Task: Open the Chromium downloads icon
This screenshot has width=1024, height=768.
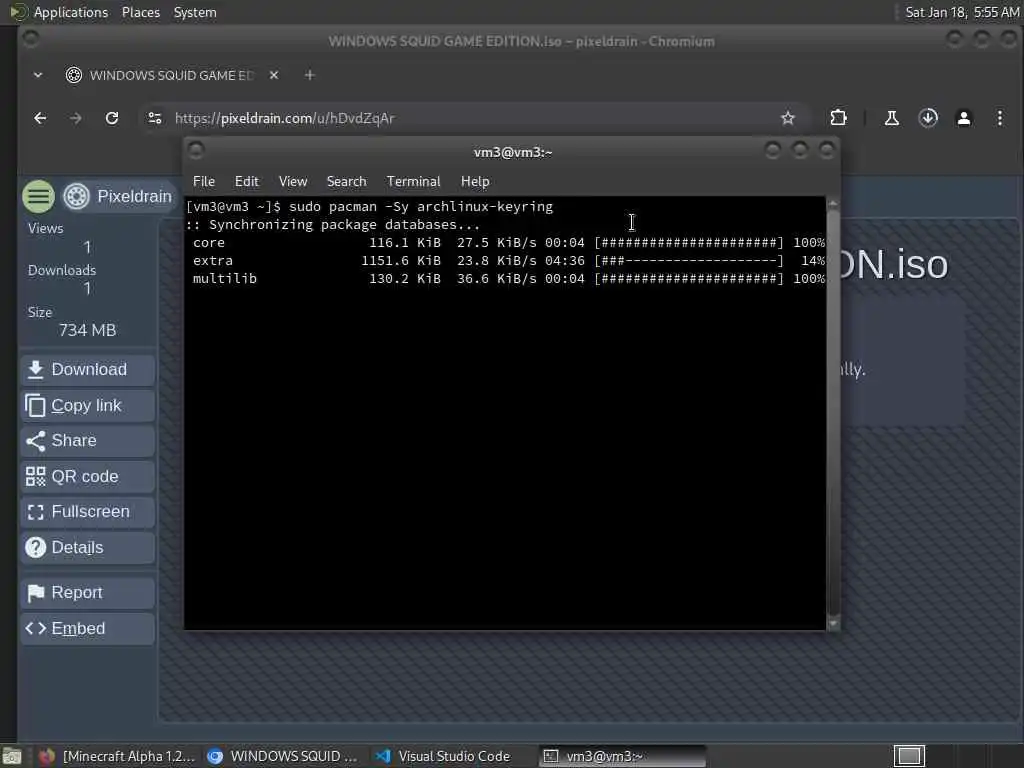Action: point(928,118)
